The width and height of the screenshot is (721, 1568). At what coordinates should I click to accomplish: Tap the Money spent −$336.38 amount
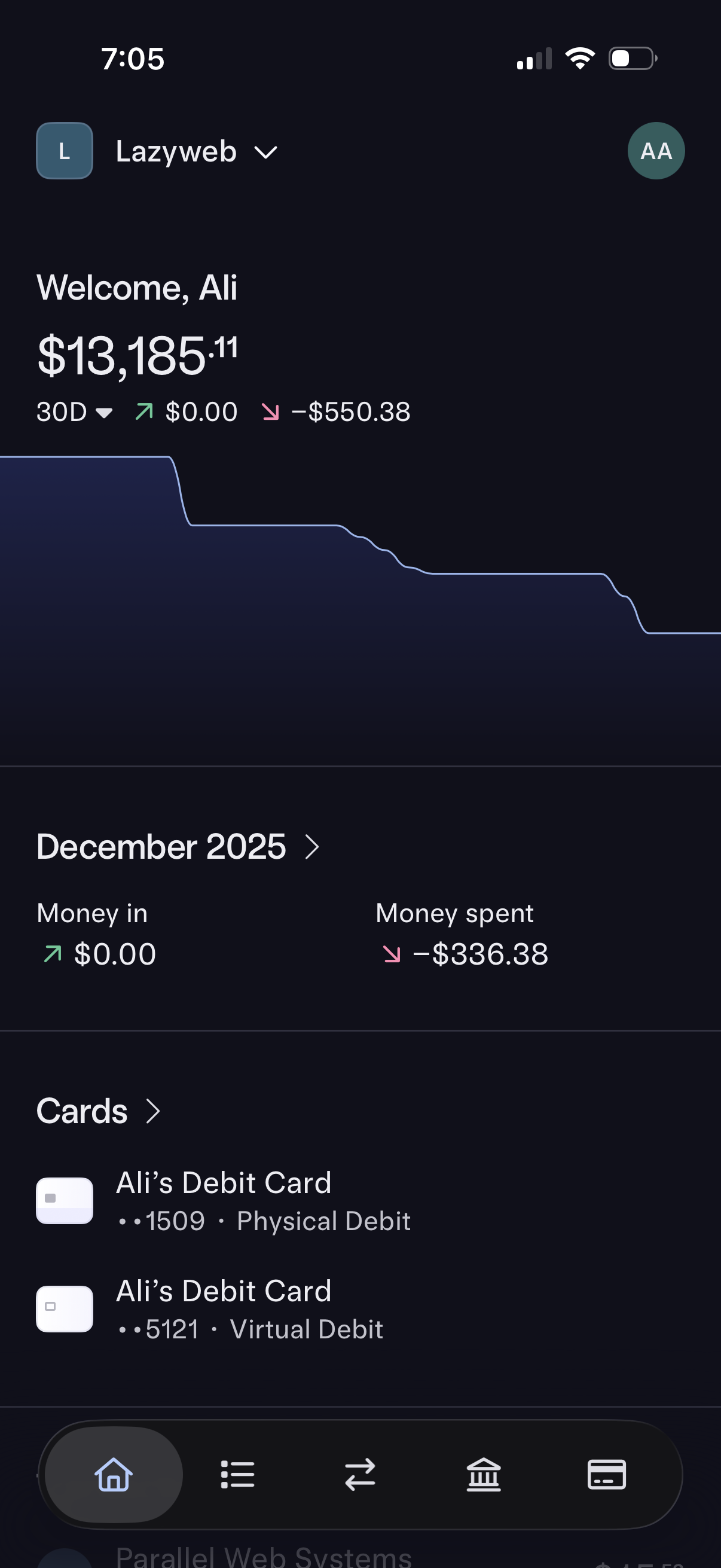pyautogui.click(x=481, y=954)
